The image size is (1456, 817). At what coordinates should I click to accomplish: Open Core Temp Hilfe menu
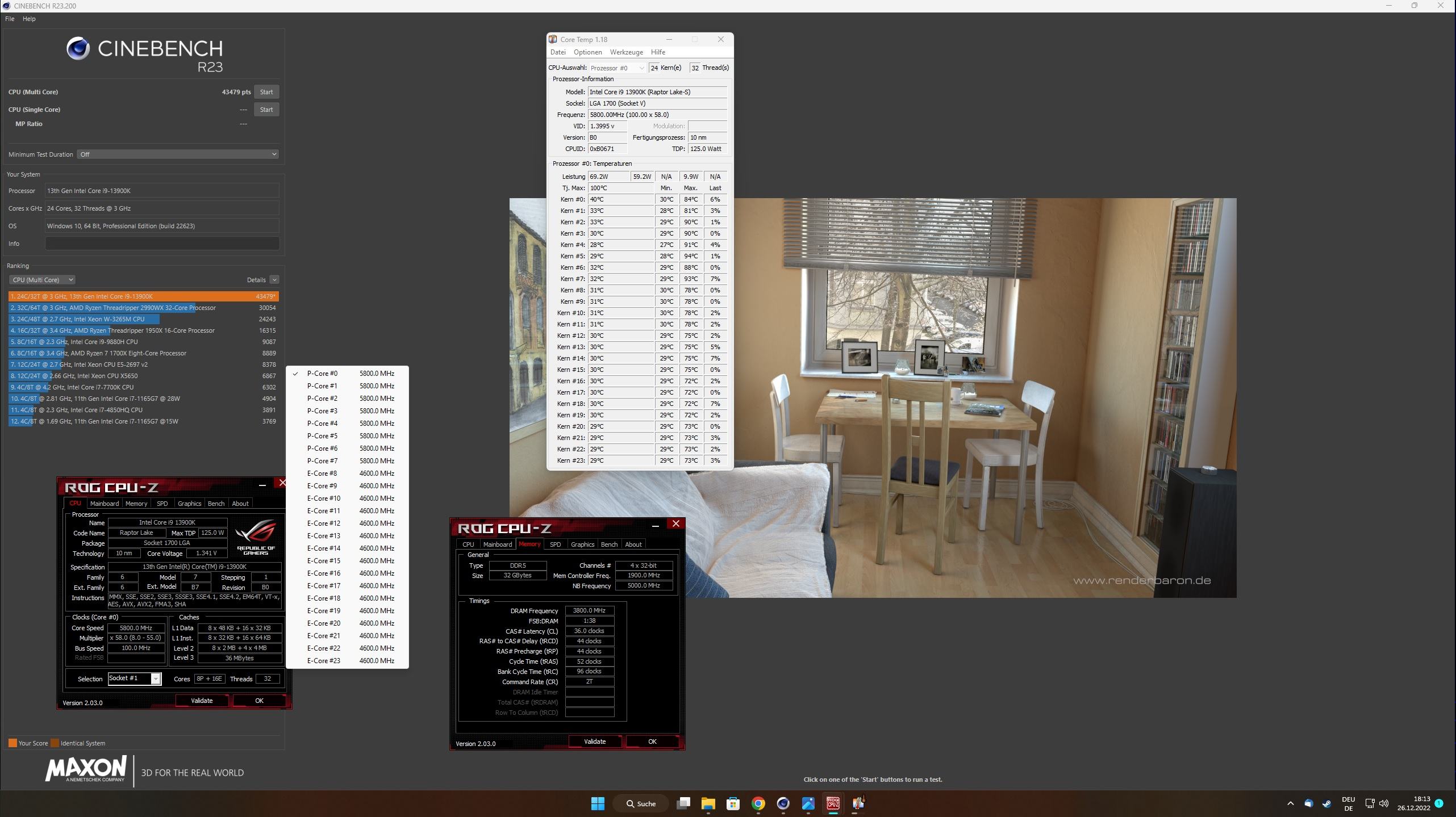658,52
